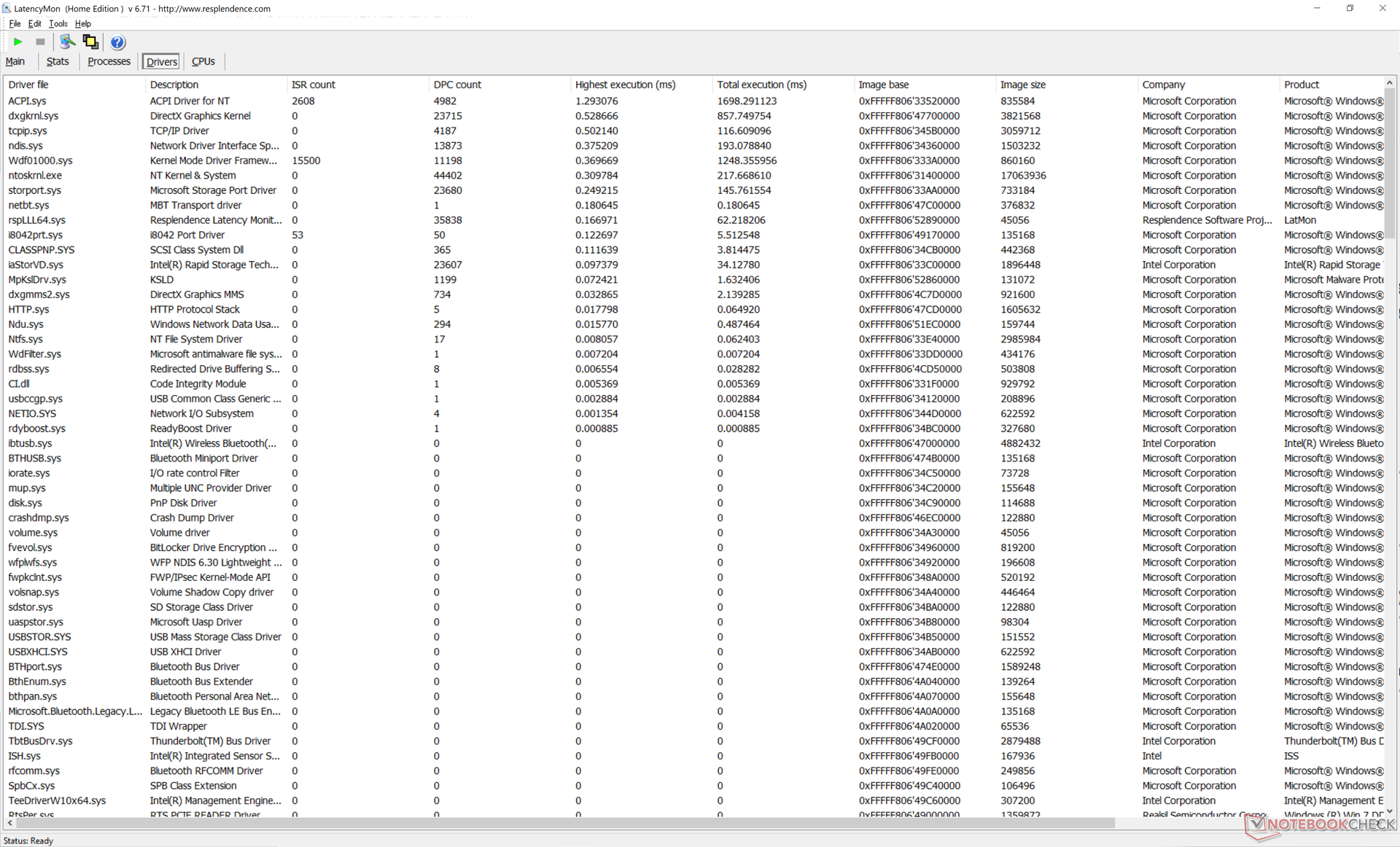Start the latency monitor with green play icon
The image size is (1400, 847).
(18, 42)
